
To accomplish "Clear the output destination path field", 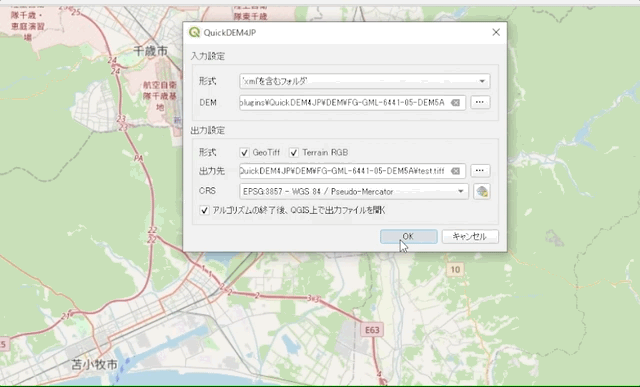I will point(455,171).
